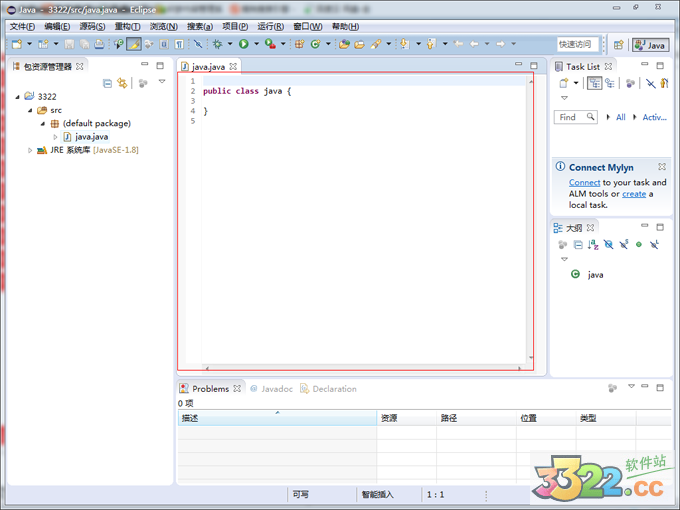Open the 重构(T) menu
Image resolution: width=680 pixels, height=510 pixels.
coord(128,27)
